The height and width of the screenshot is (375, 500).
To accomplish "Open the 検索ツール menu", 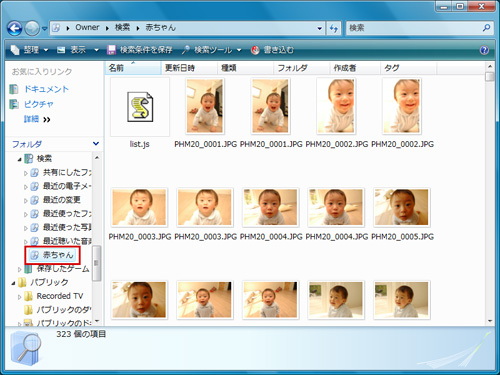I will click(x=212, y=50).
